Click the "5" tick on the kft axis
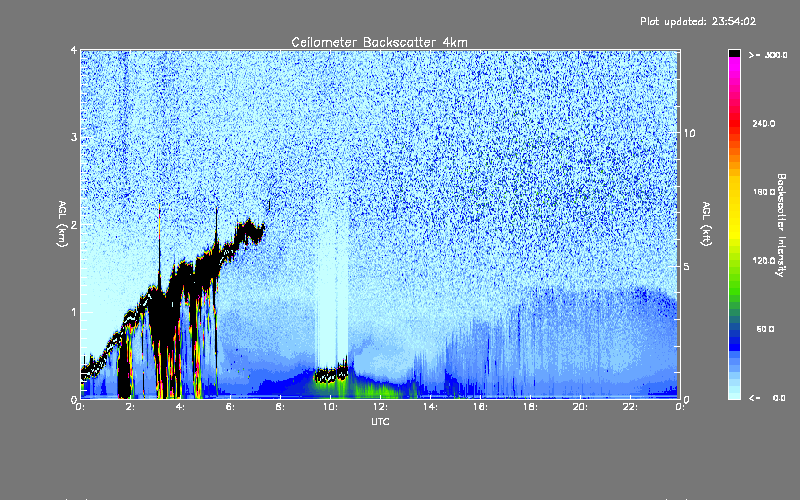The height and width of the screenshot is (500, 800). coord(687,266)
